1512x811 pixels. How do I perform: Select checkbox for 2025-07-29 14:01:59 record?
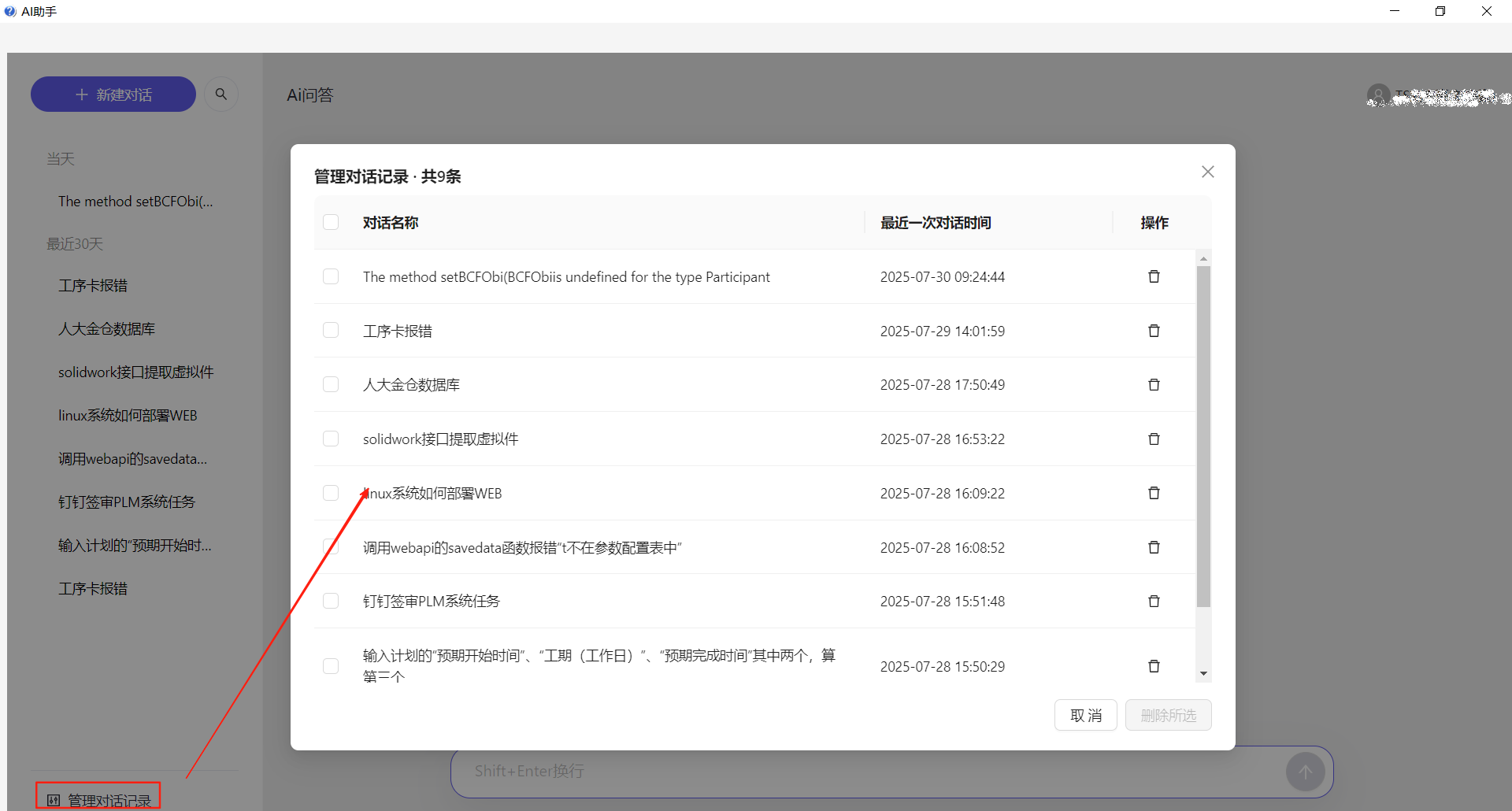[331, 331]
